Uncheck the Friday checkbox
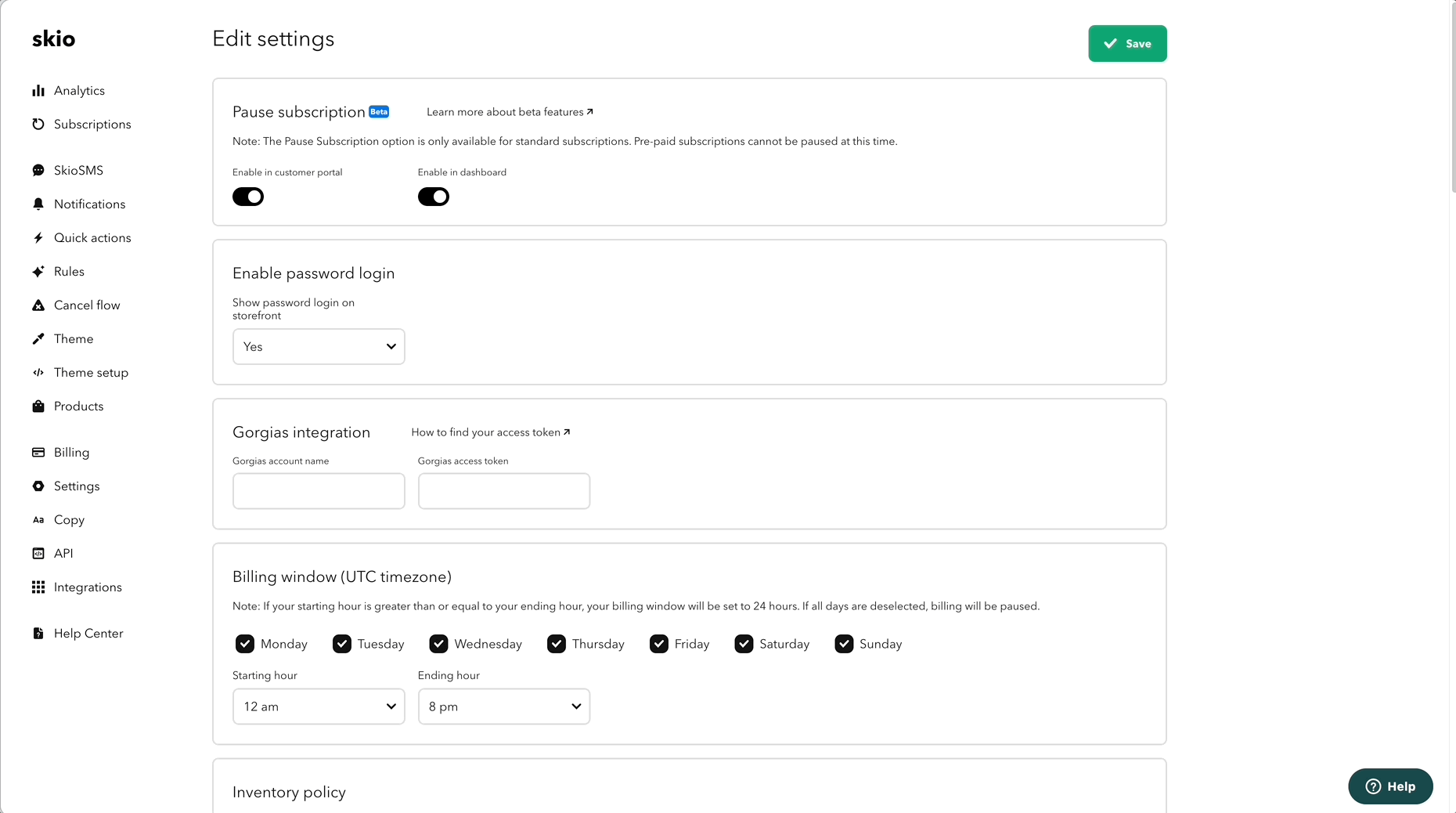This screenshot has height=813, width=1456. pyautogui.click(x=659, y=644)
